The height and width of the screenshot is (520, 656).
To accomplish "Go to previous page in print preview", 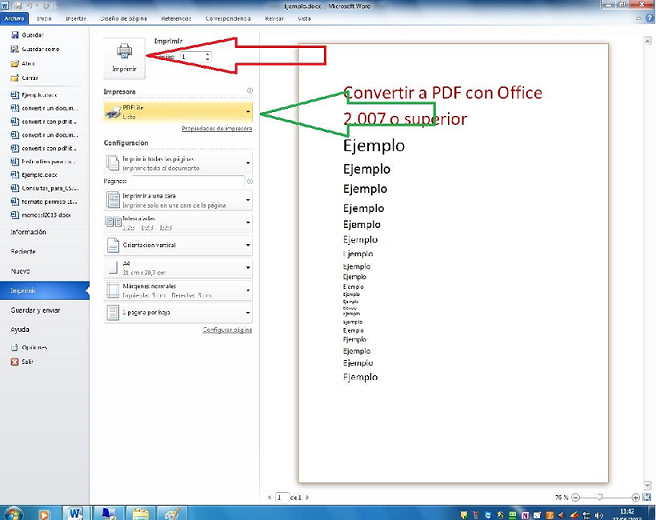I will [x=269, y=497].
